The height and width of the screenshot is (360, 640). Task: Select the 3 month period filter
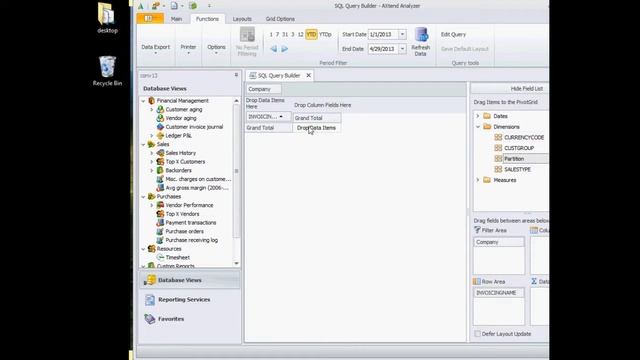[293, 34]
